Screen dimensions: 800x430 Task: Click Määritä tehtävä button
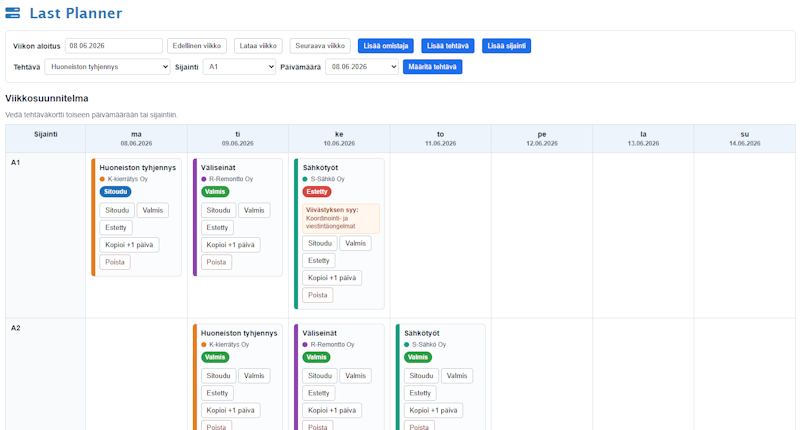pyautogui.click(x=433, y=67)
